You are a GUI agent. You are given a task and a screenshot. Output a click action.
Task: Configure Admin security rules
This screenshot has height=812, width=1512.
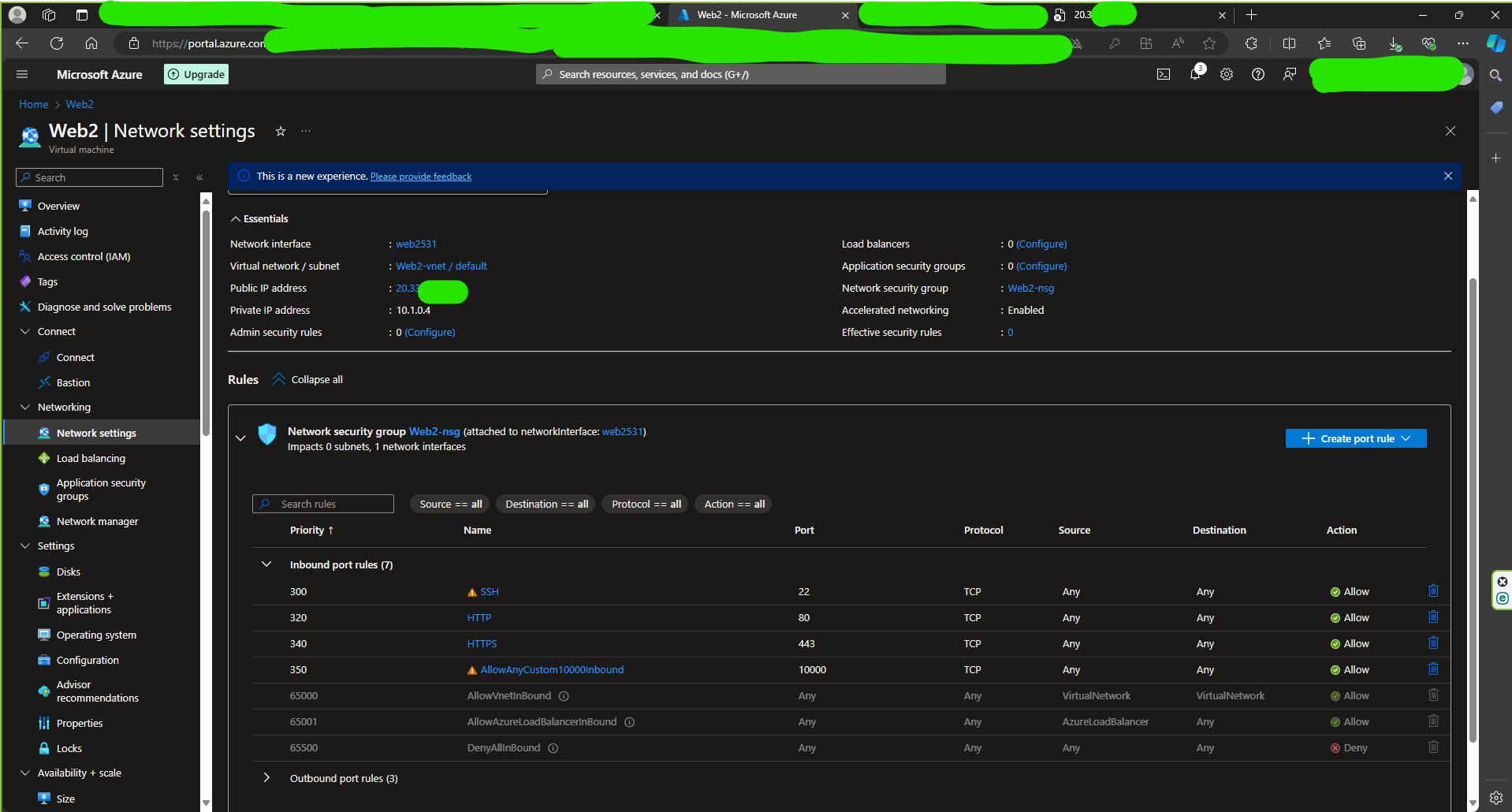430,333
